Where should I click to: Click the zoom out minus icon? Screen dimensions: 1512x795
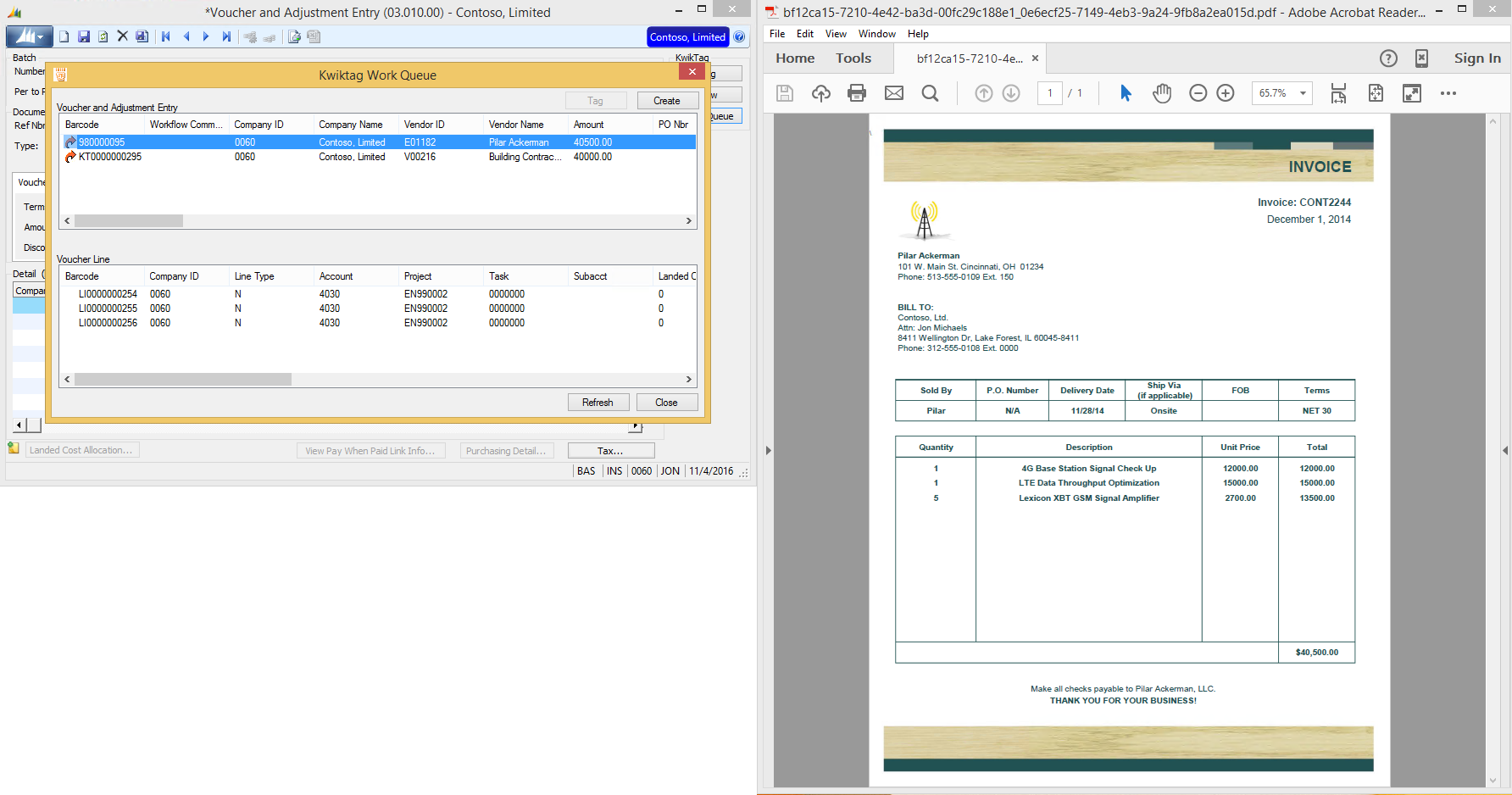pos(1198,93)
